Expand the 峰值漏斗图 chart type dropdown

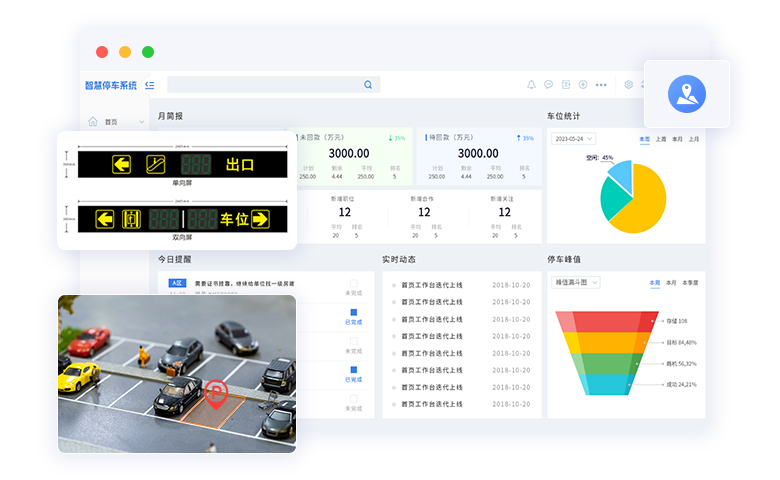click(x=576, y=283)
